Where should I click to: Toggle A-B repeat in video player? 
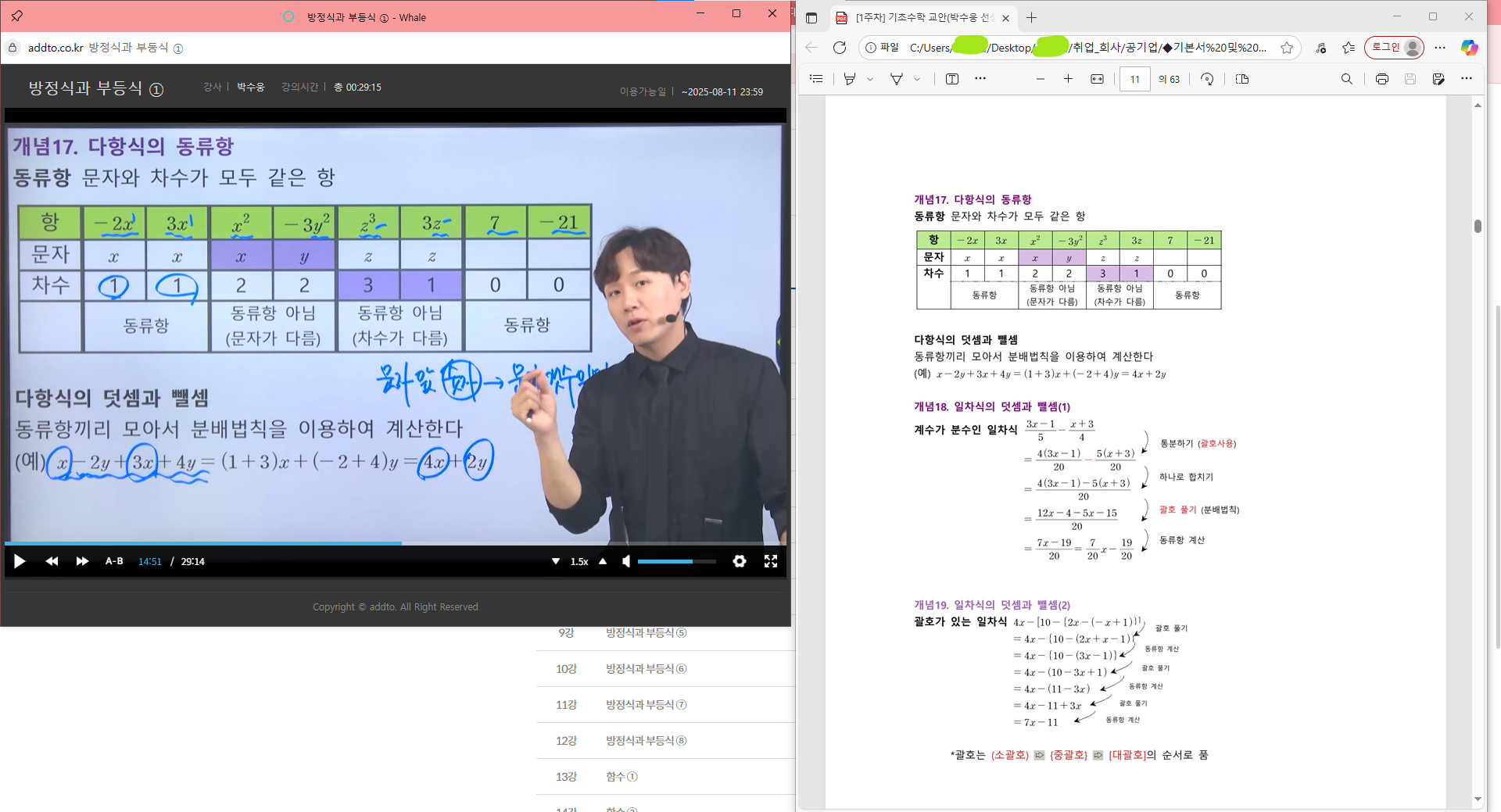coord(114,561)
